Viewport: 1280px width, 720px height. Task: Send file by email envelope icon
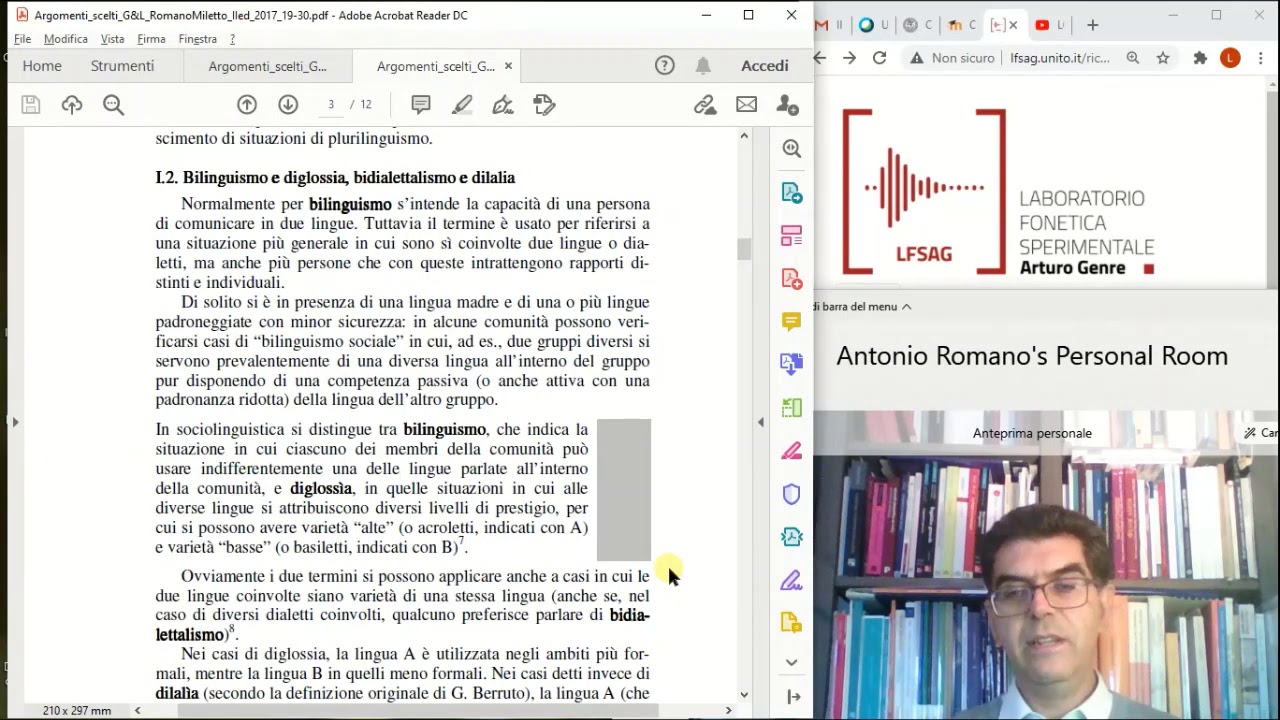[746, 104]
